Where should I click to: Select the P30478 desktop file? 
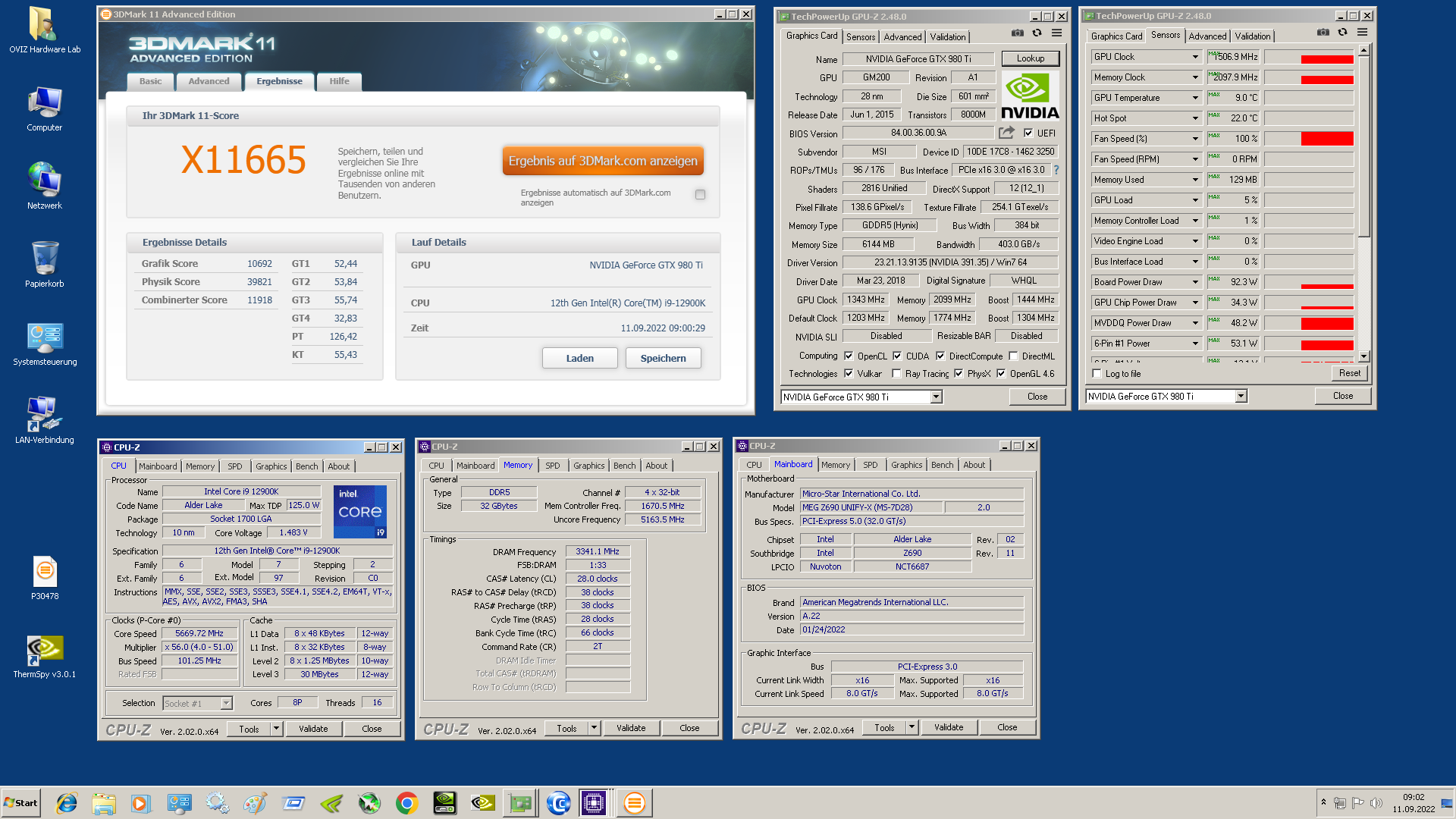(45, 578)
